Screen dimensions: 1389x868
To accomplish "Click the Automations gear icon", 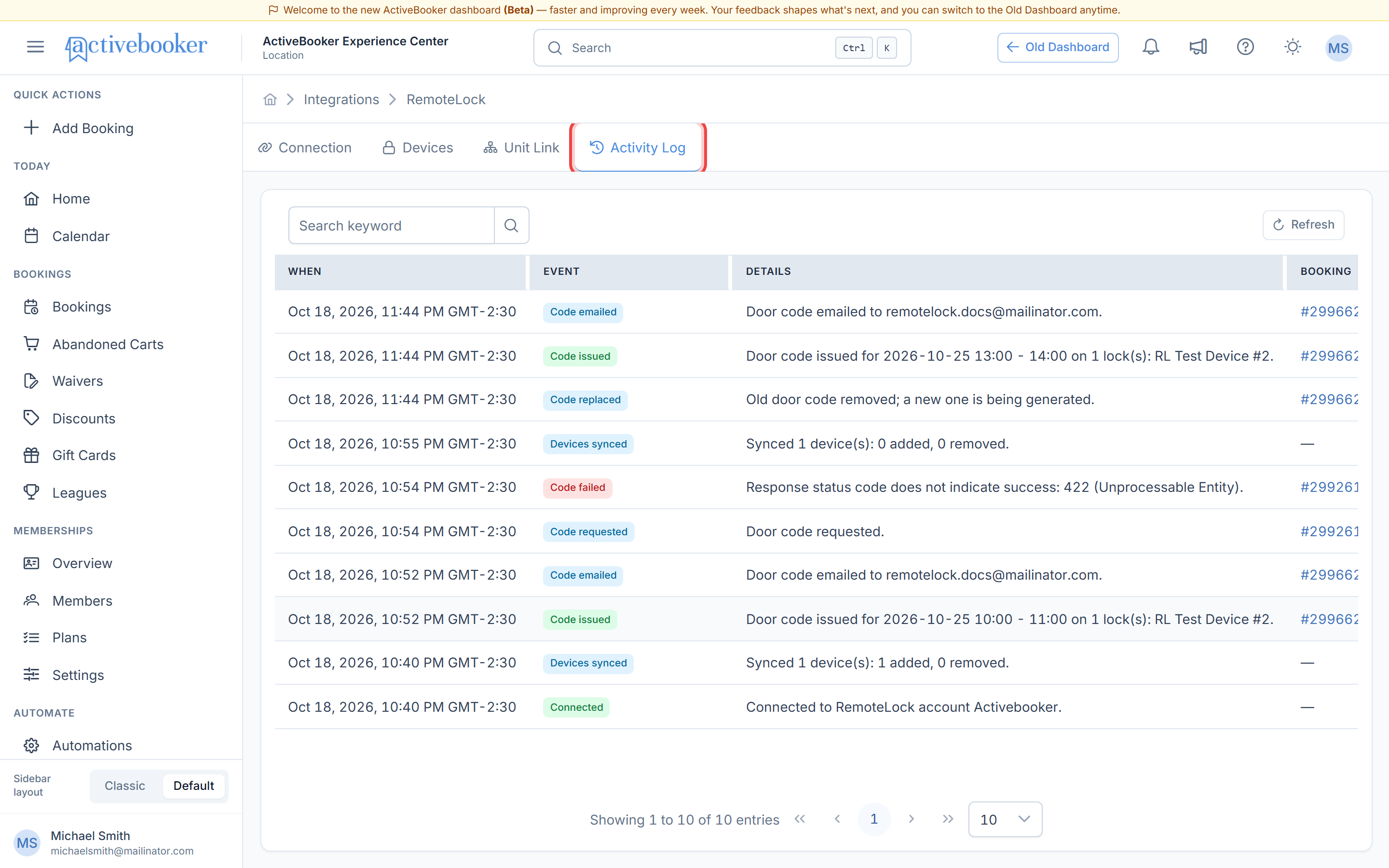I will pyautogui.click(x=31, y=745).
